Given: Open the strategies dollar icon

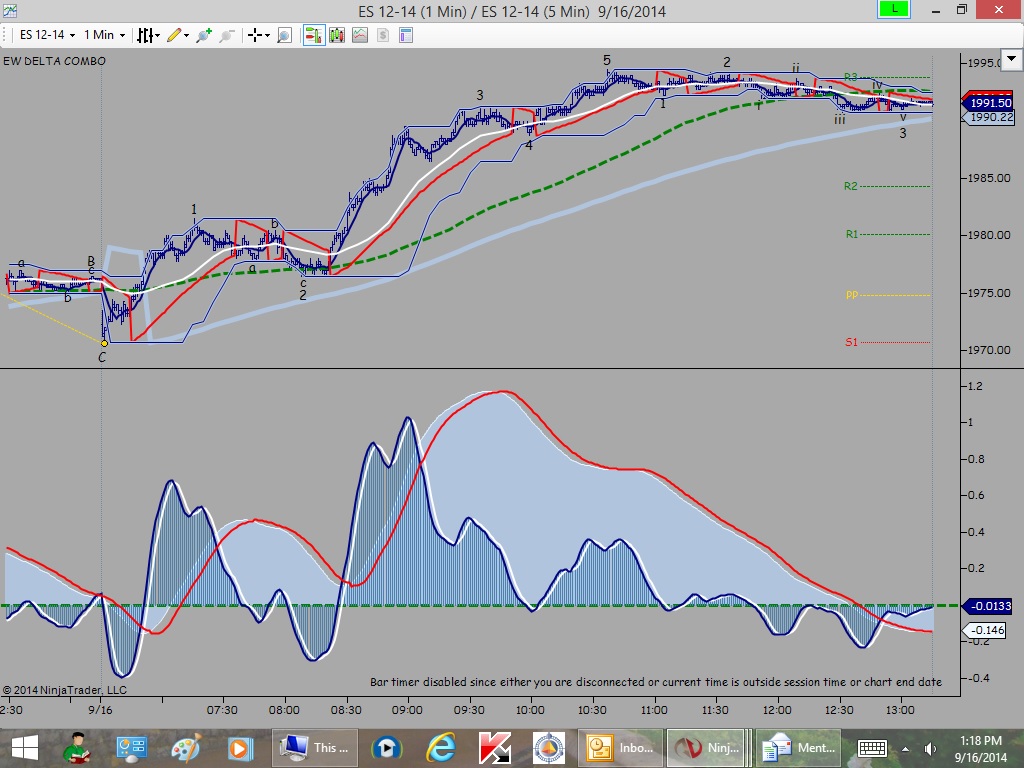Looking at the screenshot, I should [383, 35].
